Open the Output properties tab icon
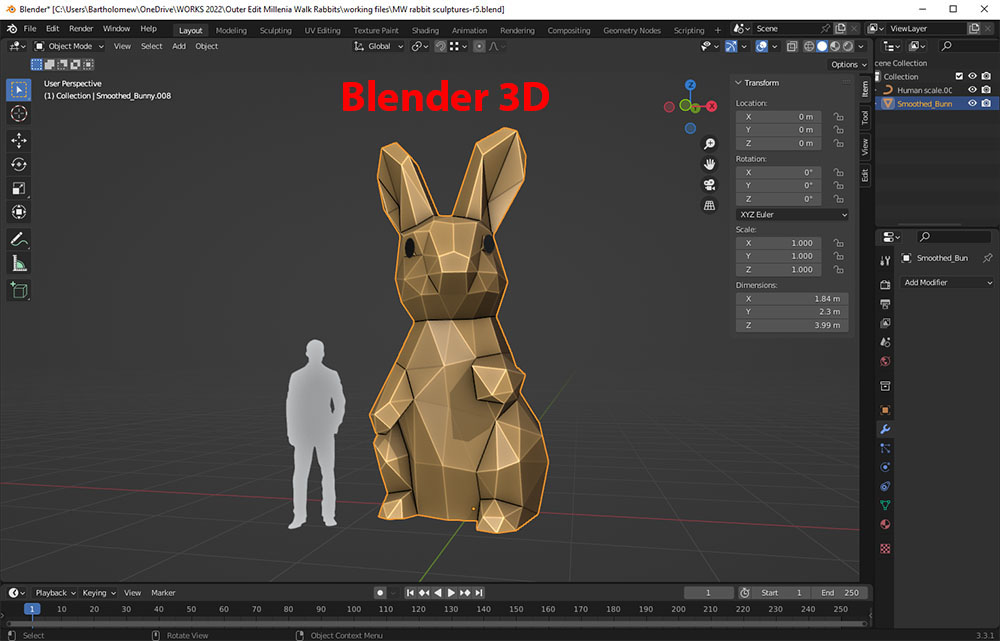1000x641 pixels. pyautogui.click(x=885, y=304)
